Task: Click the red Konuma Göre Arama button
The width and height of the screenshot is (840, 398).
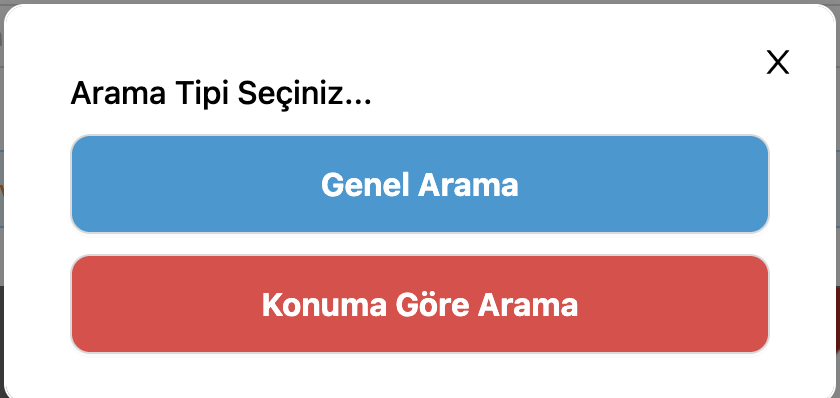Action: [420, 304]
